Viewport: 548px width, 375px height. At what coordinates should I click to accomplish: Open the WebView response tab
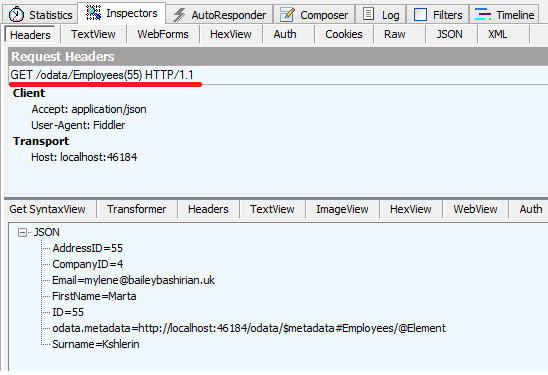click(475, 209)
